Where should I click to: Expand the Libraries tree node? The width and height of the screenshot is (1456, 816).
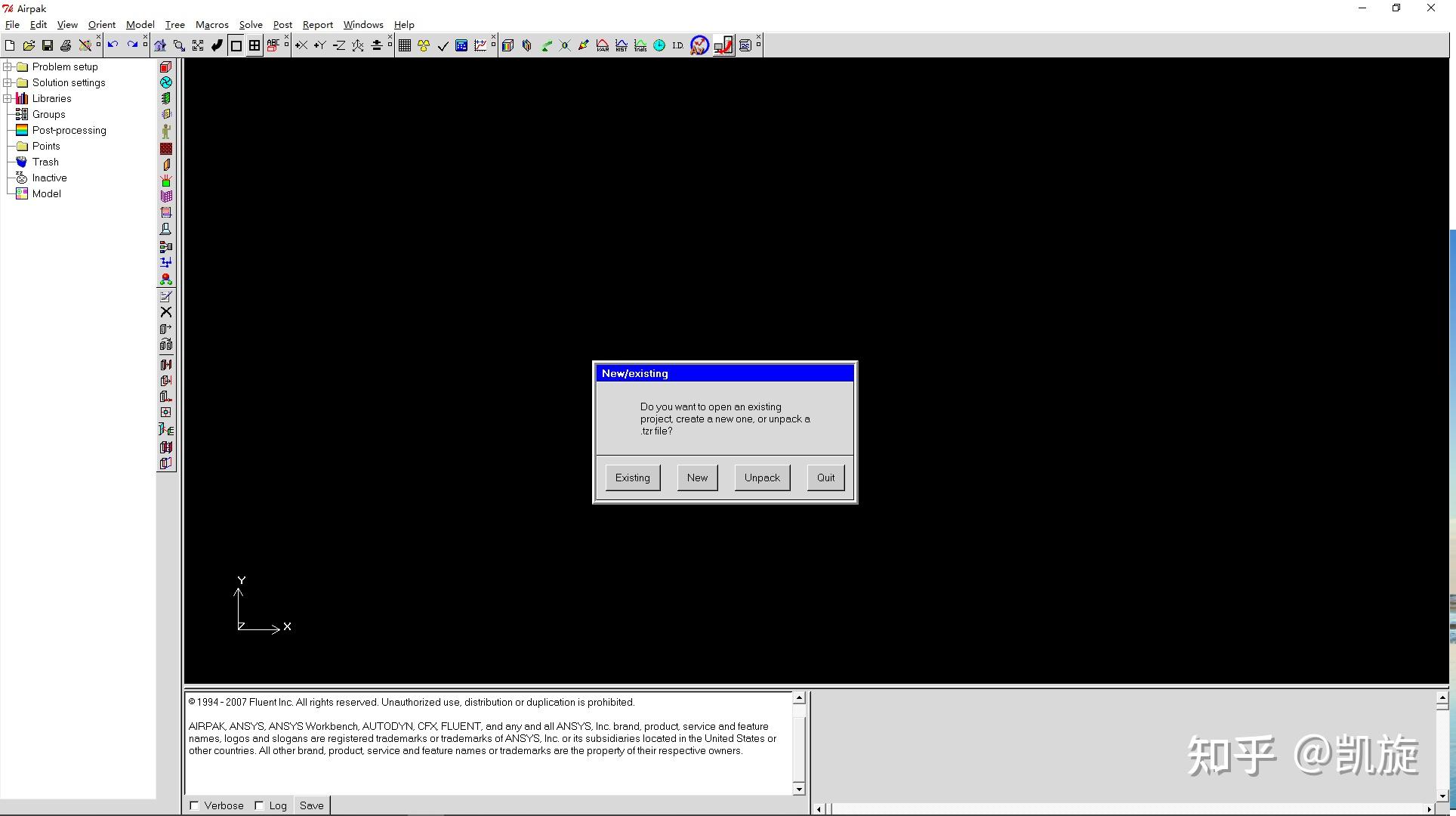click(x=8, y=98)
